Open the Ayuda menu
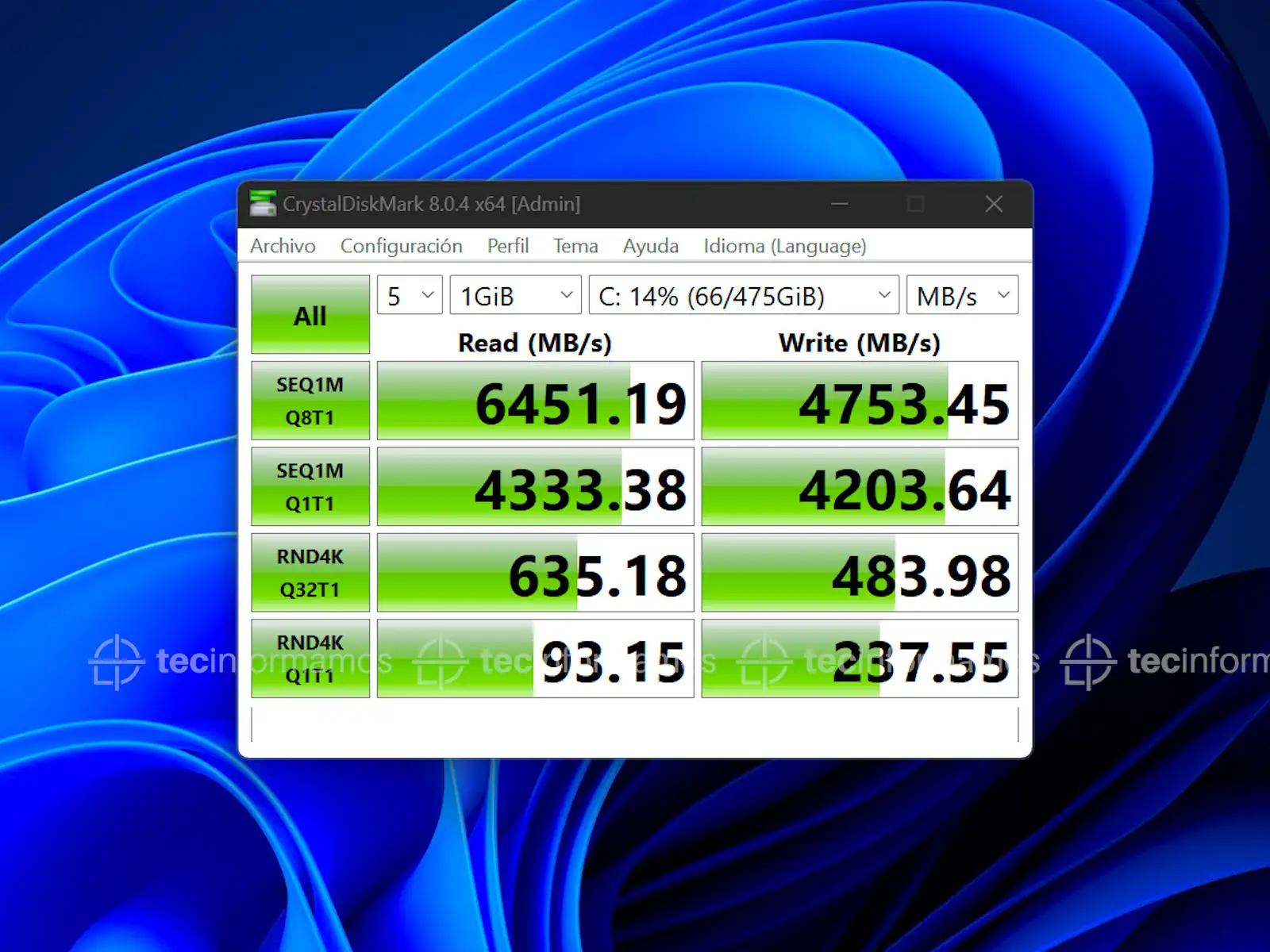This screenshot has width=1270, height=952. click(x=650, y=246)
